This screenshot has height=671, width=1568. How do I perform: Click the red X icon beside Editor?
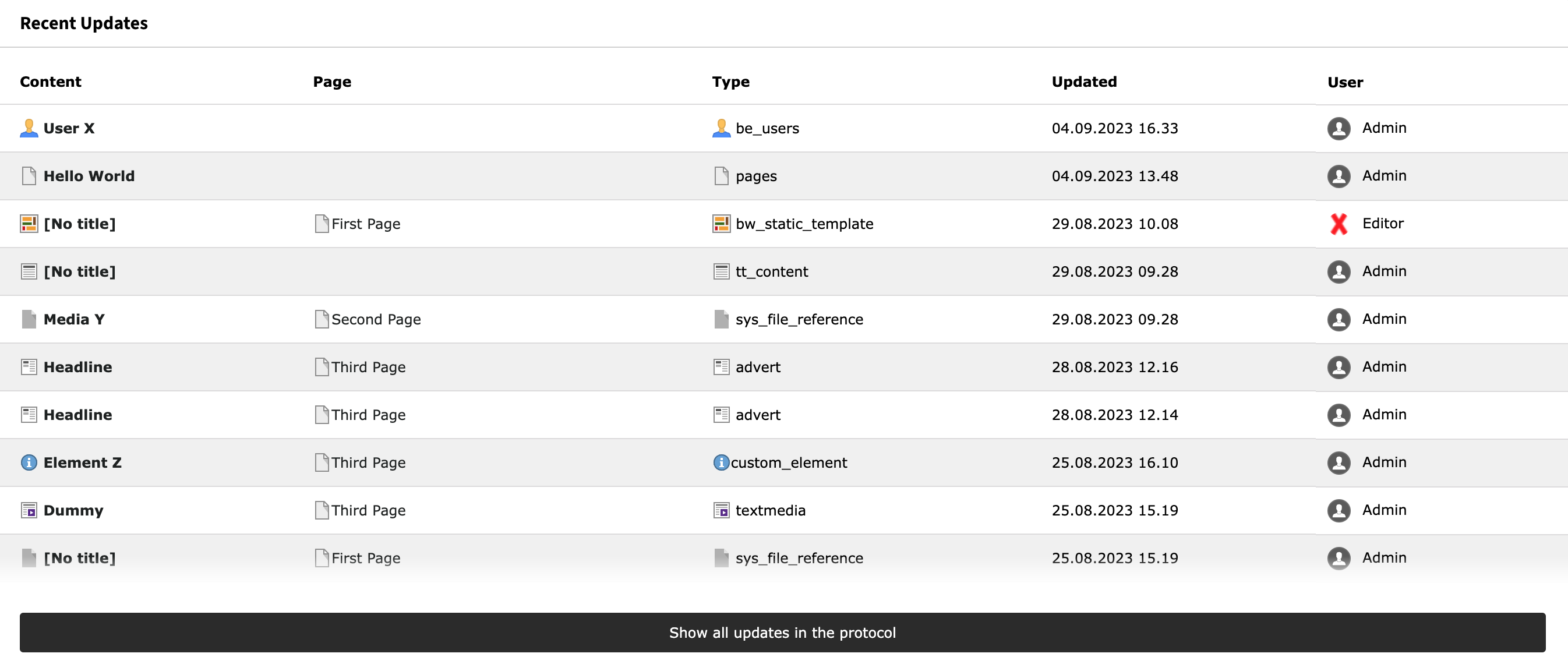[1339, 224]
